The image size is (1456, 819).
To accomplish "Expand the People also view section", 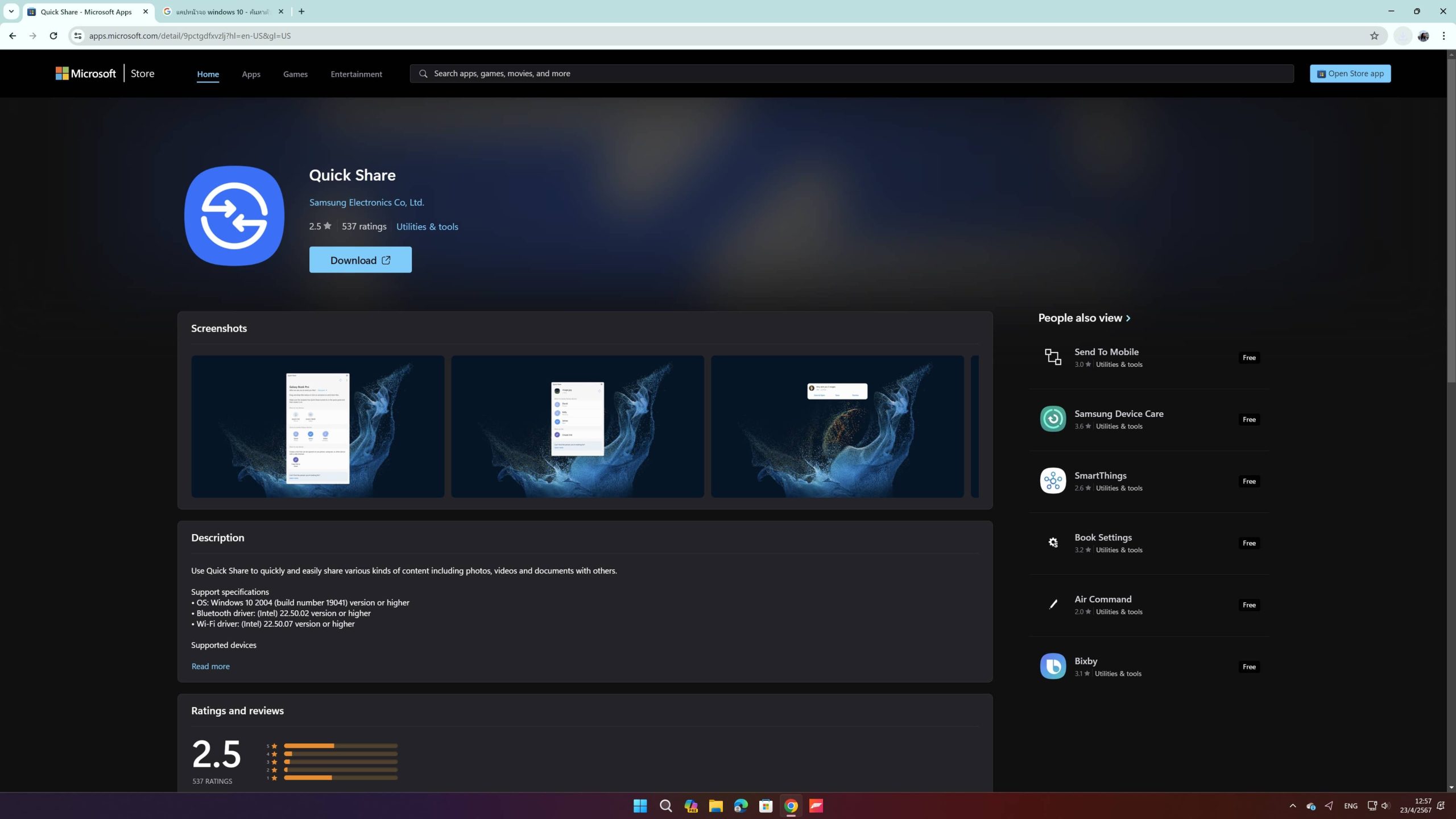I will pos(1084,318).
